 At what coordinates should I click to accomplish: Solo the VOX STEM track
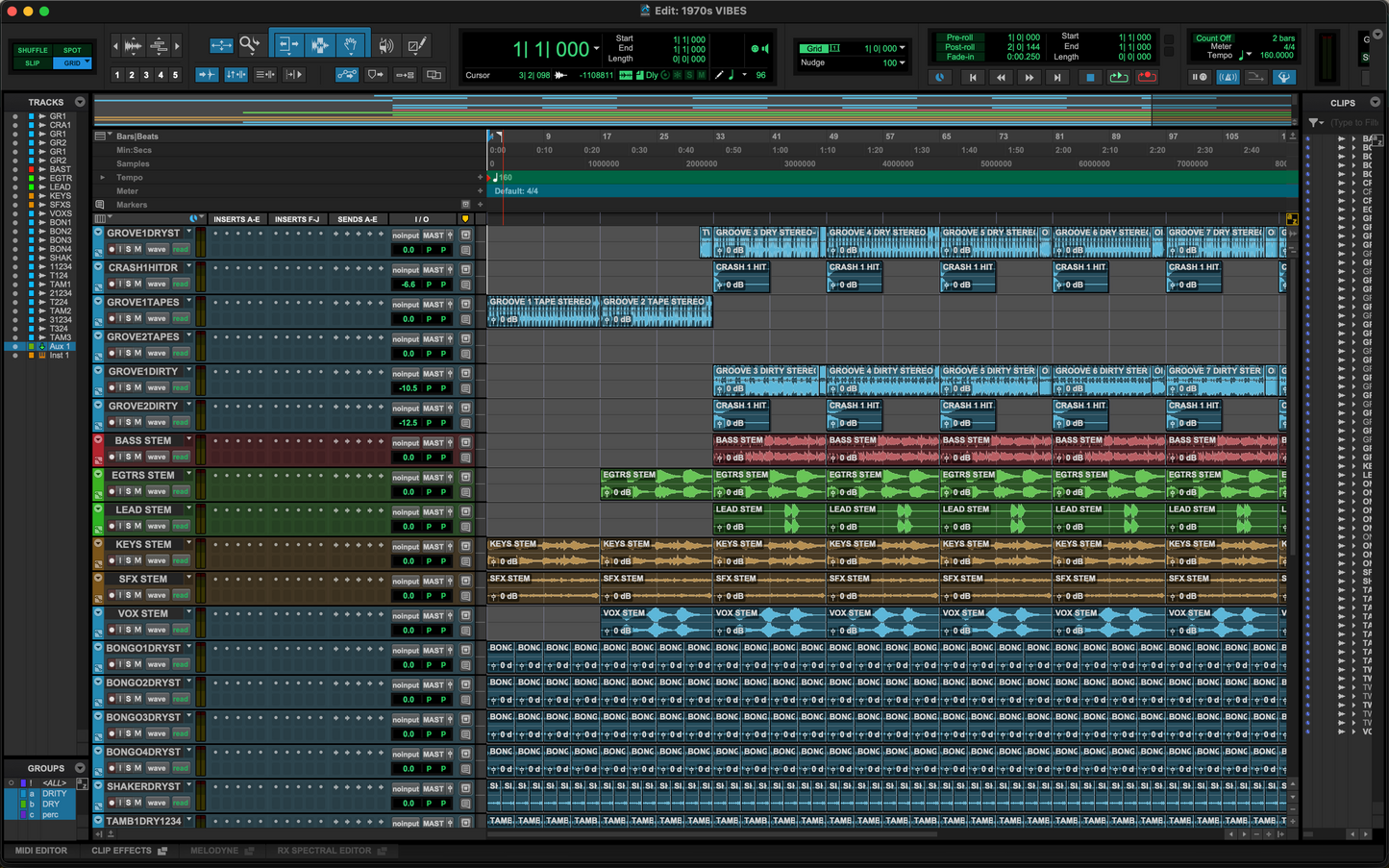[128, 630]
